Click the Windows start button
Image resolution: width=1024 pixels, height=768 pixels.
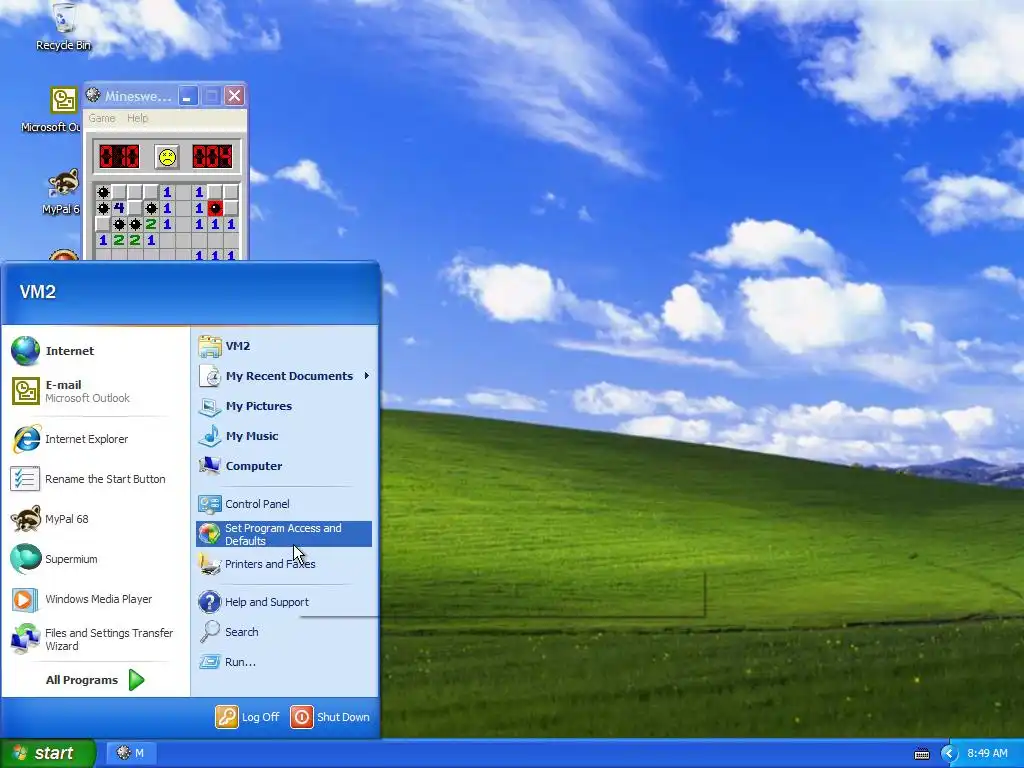coord(47,753)
